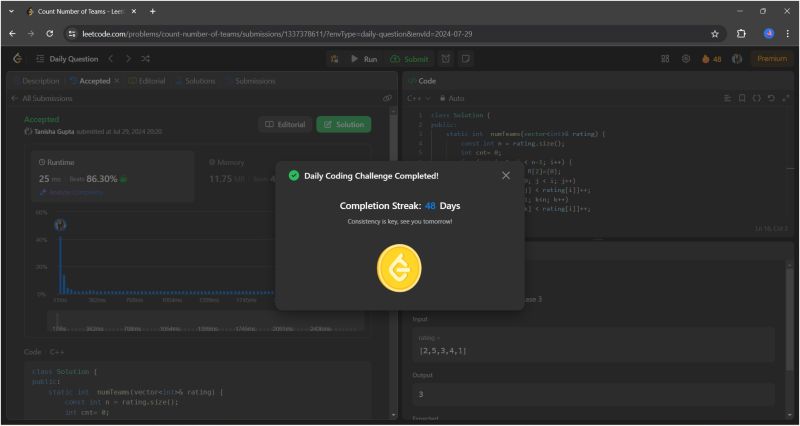800x426 pixels.
Task: Go back to All Submissions
Action: click(x=42, y=98)
